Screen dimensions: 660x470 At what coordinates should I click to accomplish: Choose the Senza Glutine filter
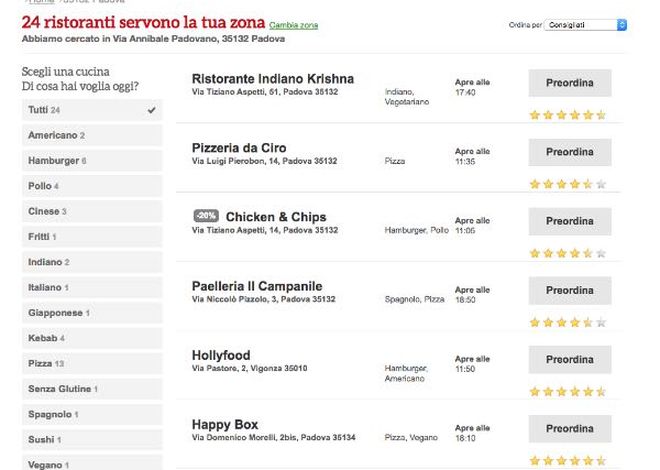92,389
